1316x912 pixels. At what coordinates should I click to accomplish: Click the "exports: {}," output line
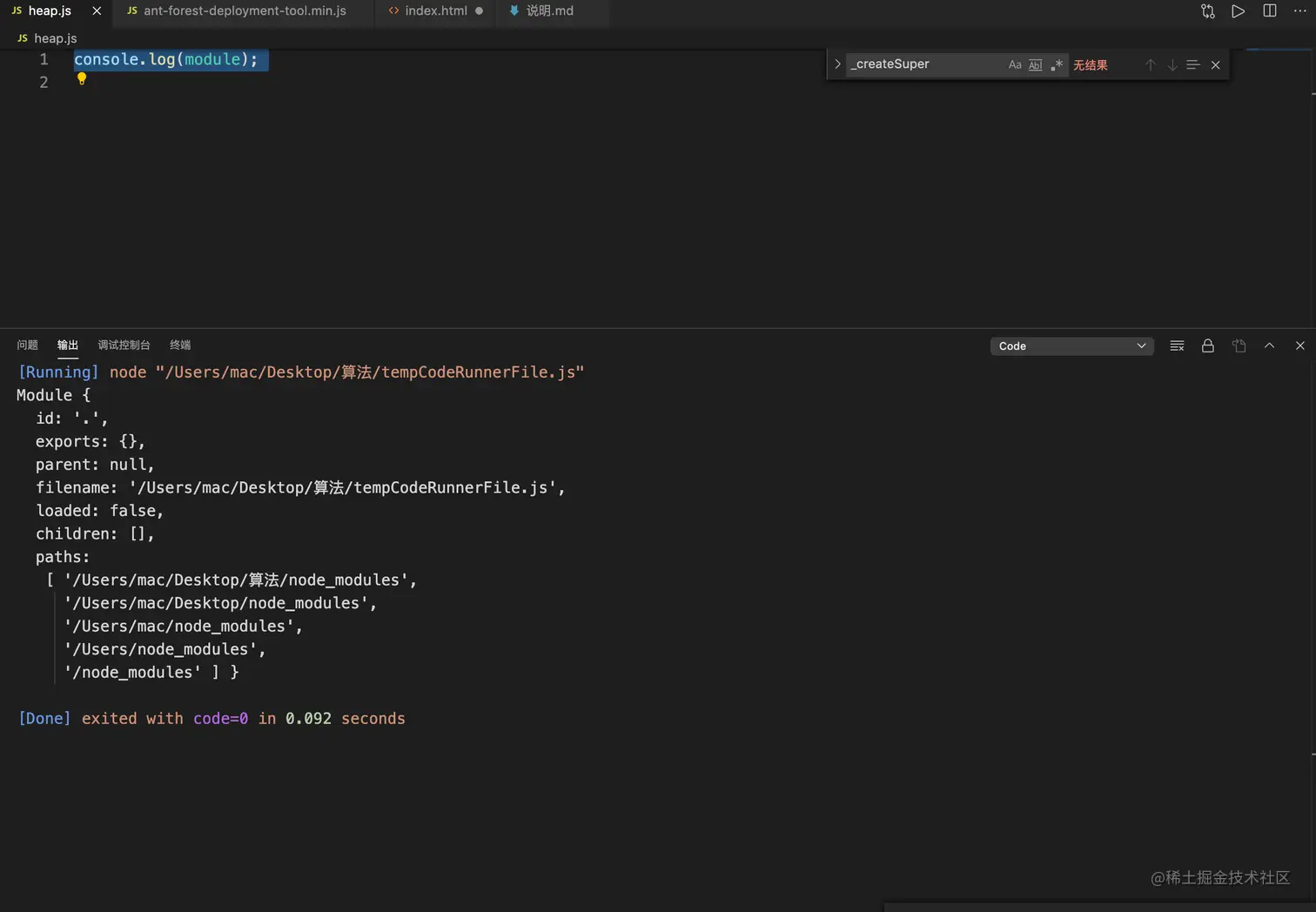coord(91,442)
